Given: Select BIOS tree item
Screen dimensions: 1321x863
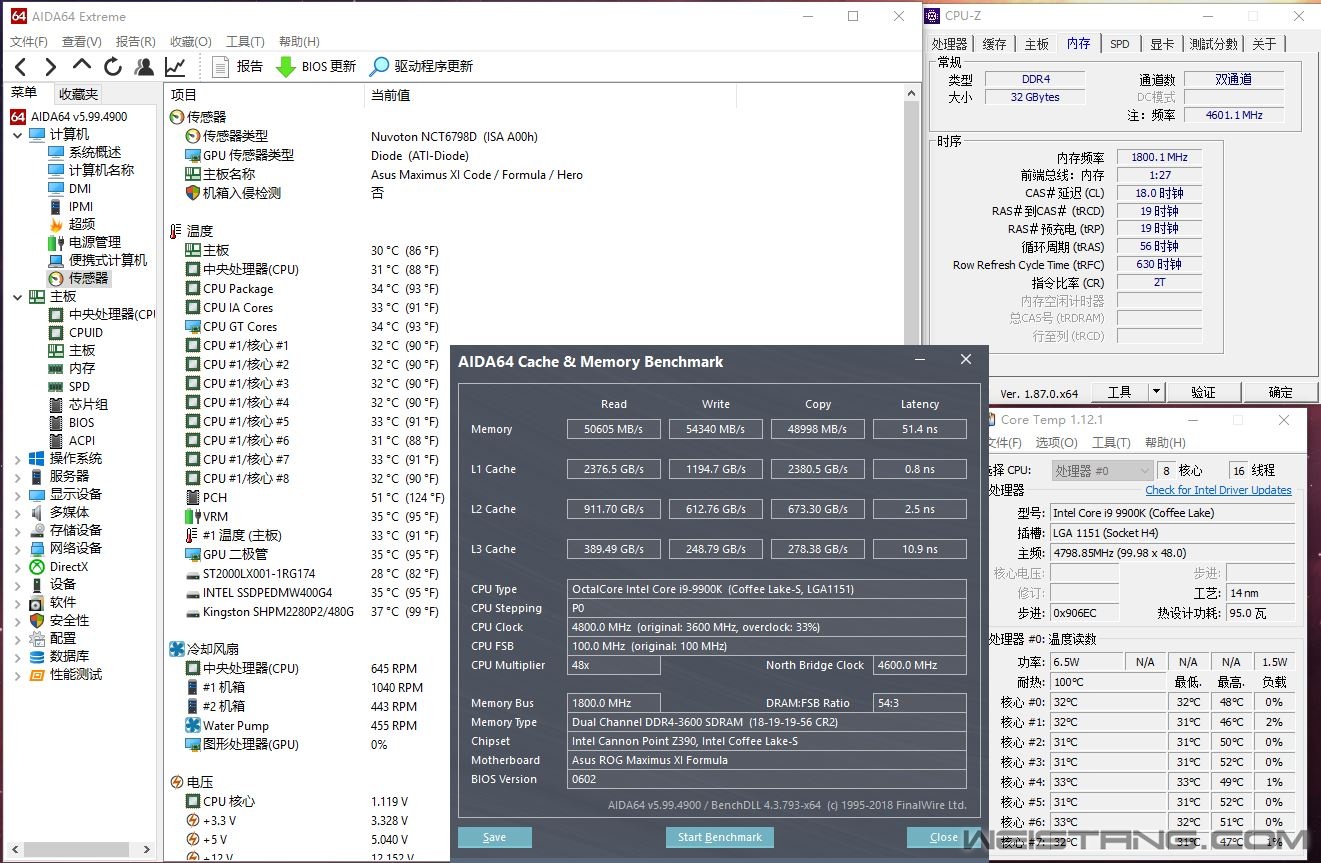Looking at the screenshot, I should 81,422.
